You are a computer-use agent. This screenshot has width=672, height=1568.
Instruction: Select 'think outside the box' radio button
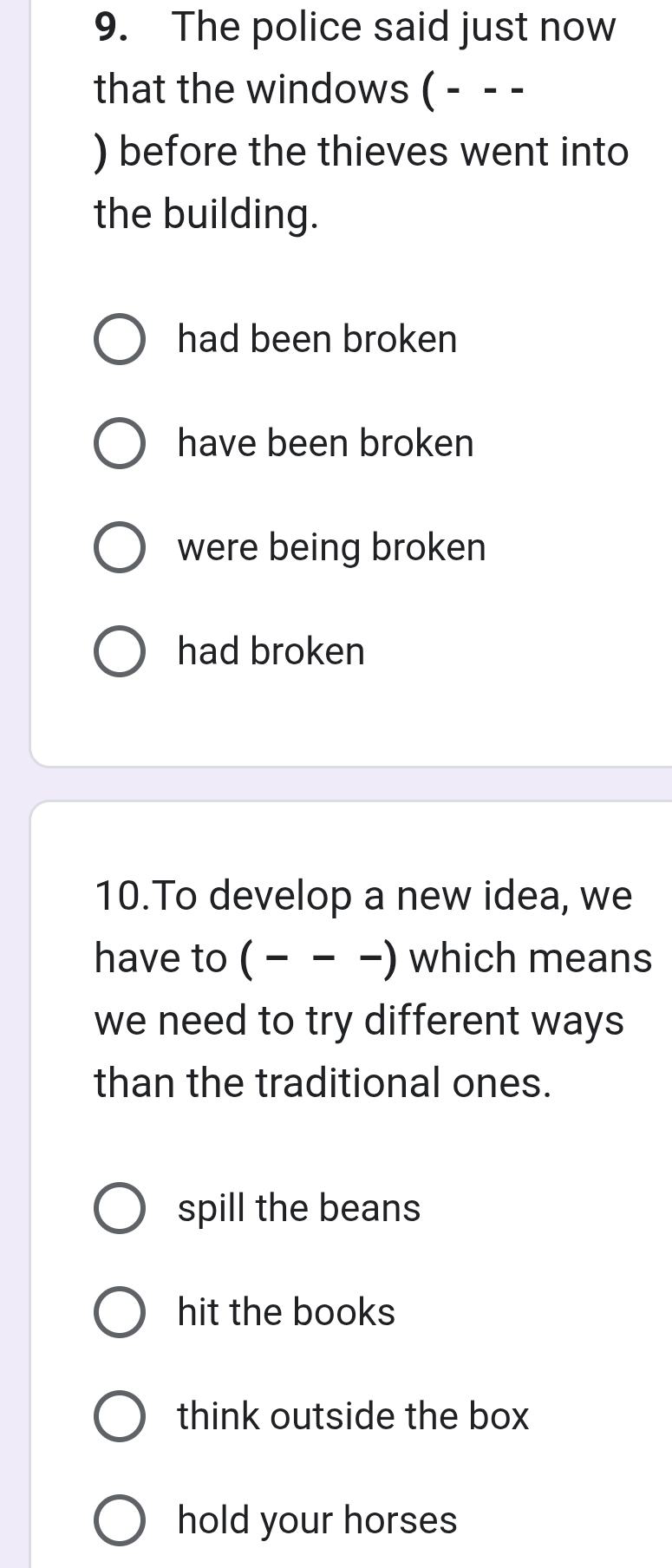[119, 1416]
